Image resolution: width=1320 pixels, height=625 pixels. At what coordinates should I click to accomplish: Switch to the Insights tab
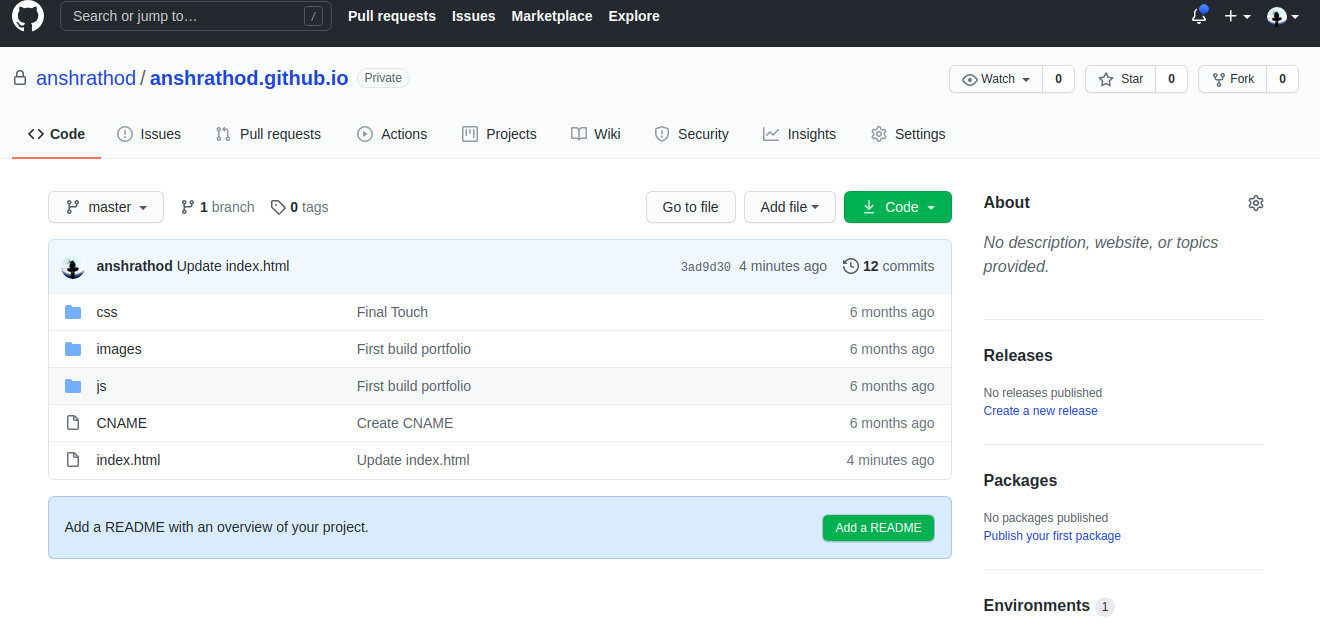pos(799,134)
